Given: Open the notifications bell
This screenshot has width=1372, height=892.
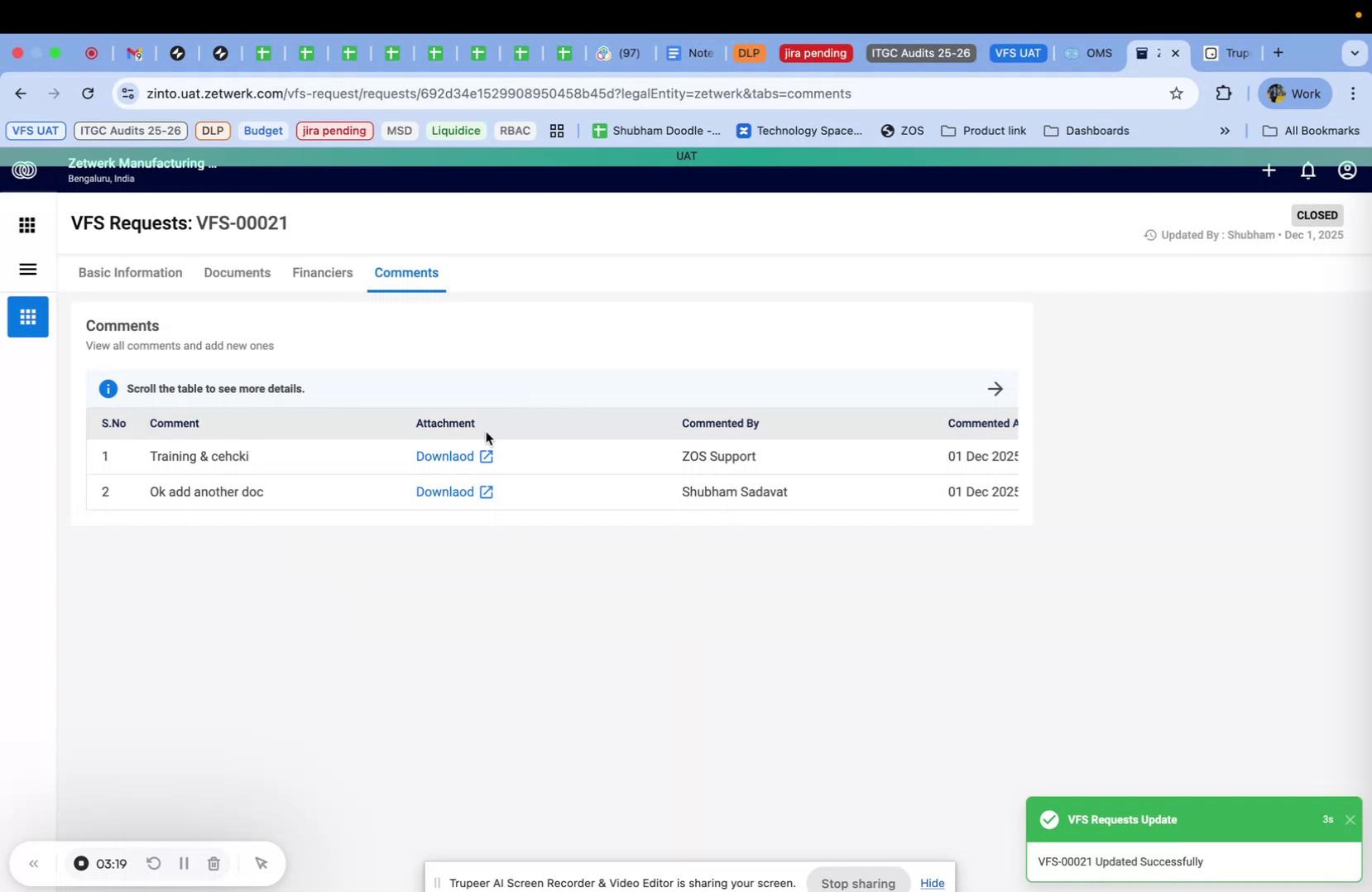Looking at the screenshot, I should [x=1307, y=170].
